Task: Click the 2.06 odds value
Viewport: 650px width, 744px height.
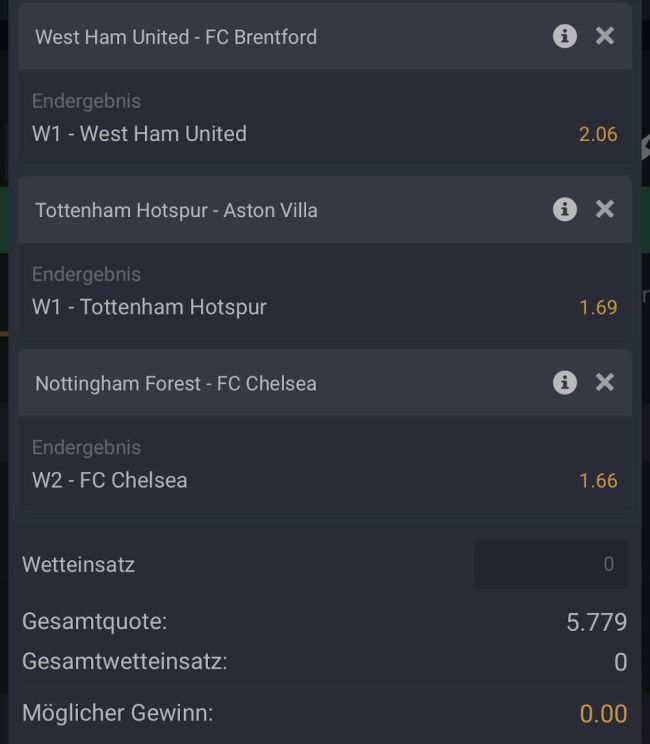Action: point(598,134)
